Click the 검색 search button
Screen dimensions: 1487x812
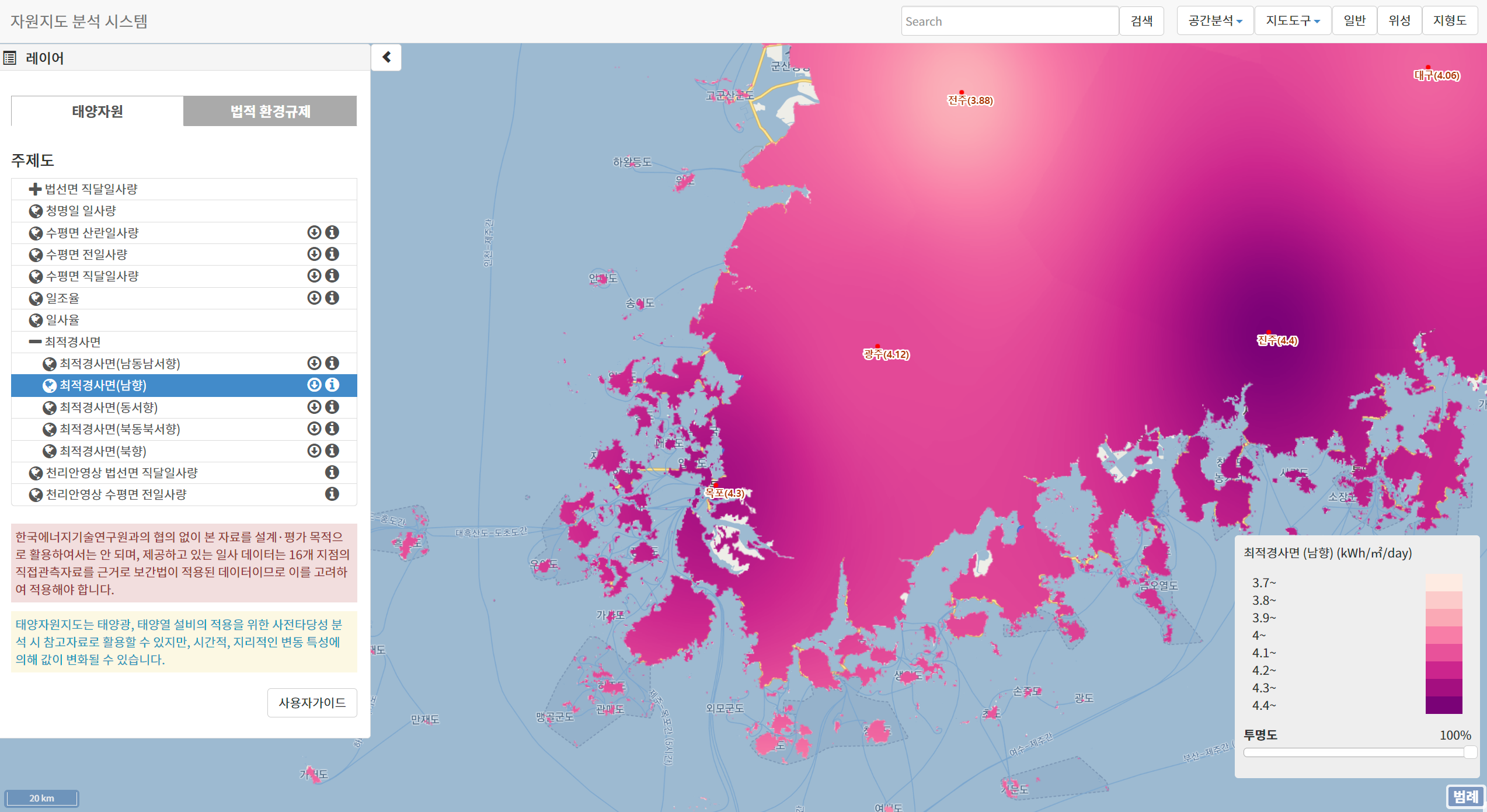(x=1141, y=21)
